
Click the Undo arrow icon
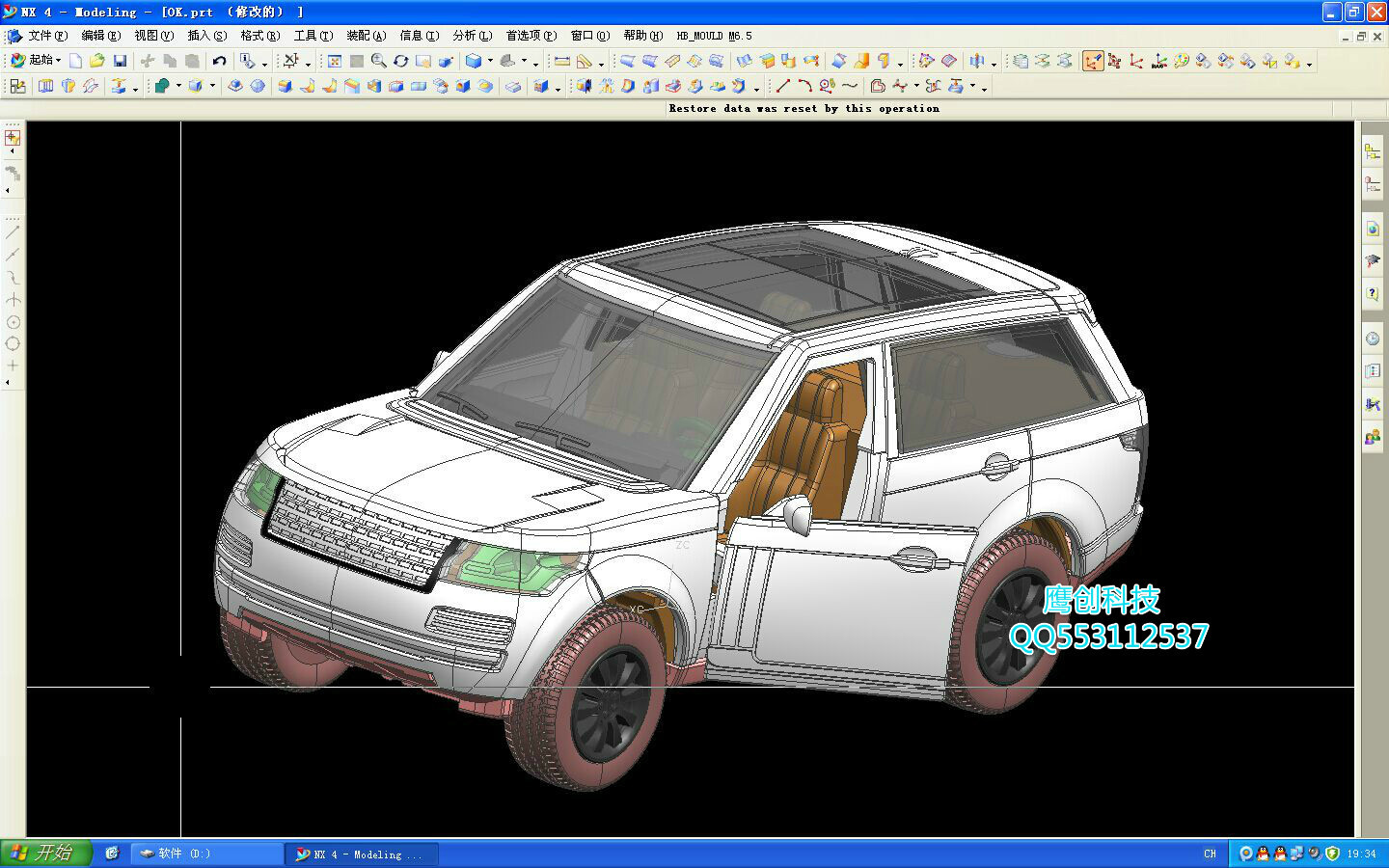point(219,61)
